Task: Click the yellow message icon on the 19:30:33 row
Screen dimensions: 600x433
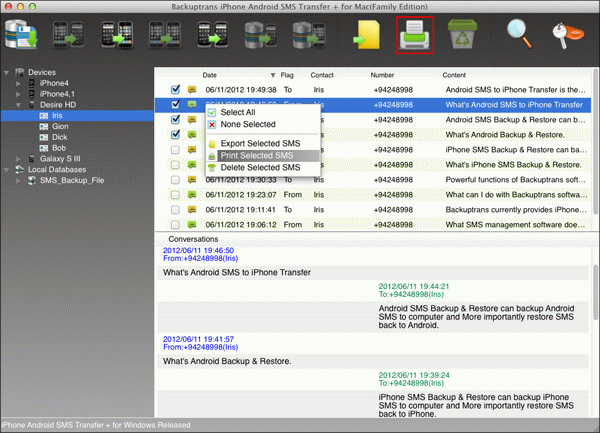Action: click(192, 179)
